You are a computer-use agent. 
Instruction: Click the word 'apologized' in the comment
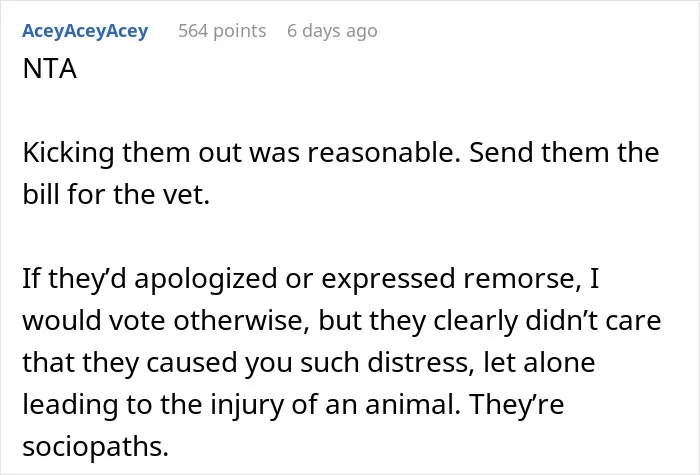pyautogui.click(x=206, y=279)
